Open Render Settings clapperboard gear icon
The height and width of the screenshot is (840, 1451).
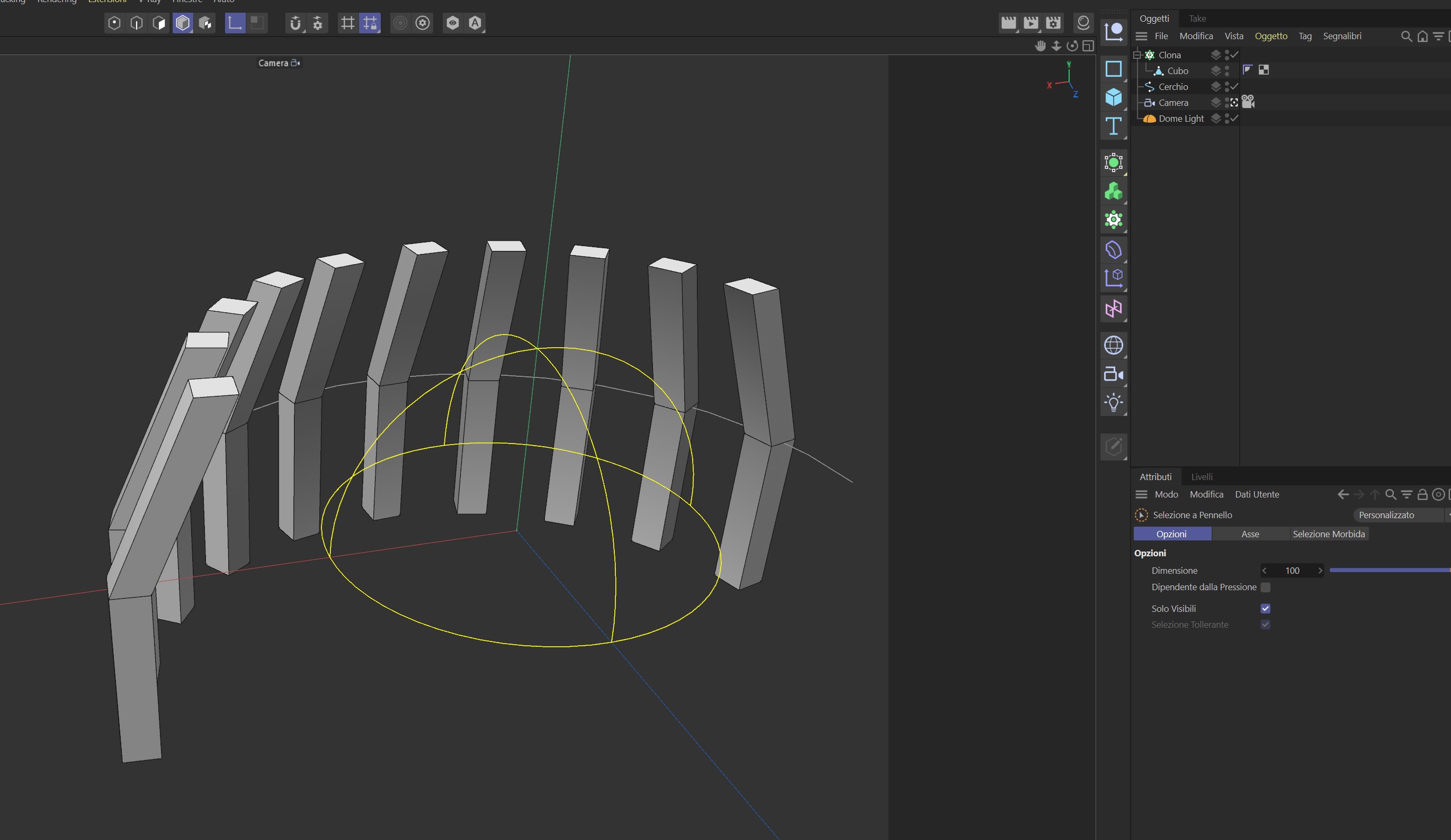1053,23
